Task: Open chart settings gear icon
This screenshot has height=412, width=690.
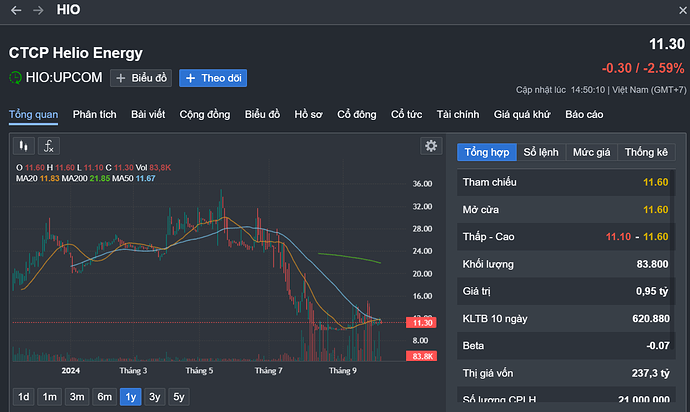Action: tap(431, 146)
